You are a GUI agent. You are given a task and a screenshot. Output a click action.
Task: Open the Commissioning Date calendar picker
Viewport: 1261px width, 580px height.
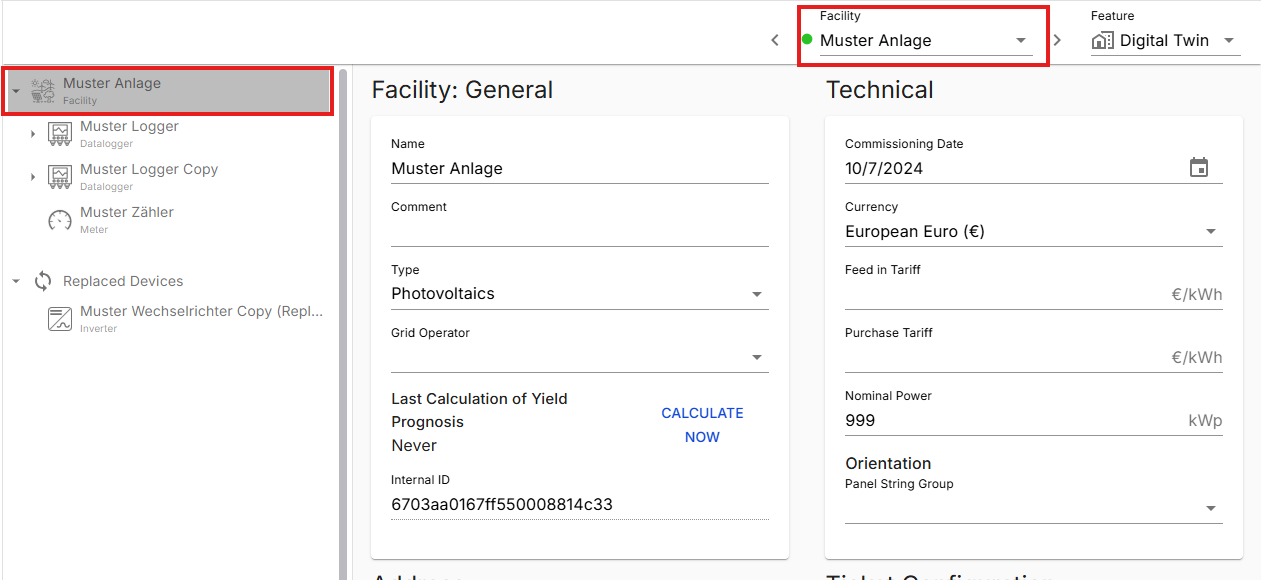[x=1199, y=168]
